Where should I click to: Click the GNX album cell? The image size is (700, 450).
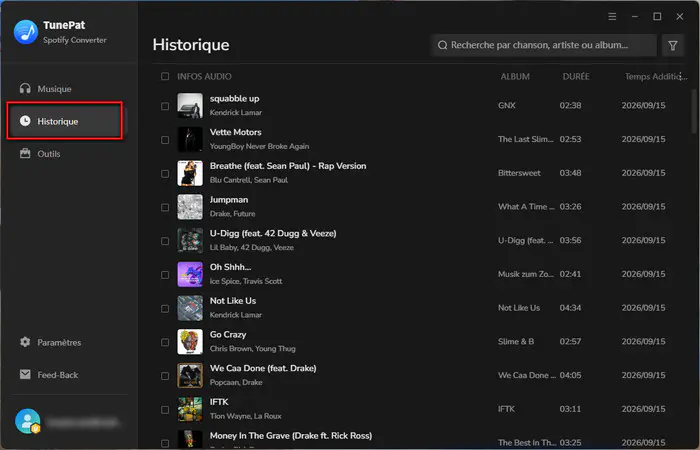click(x=507, y=105)
